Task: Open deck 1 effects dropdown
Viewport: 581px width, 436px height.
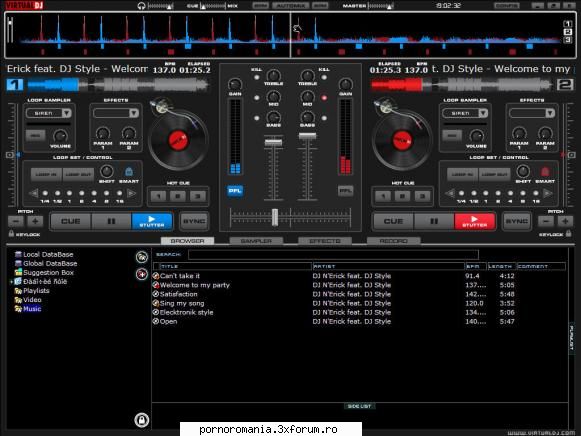Action: 134,113
